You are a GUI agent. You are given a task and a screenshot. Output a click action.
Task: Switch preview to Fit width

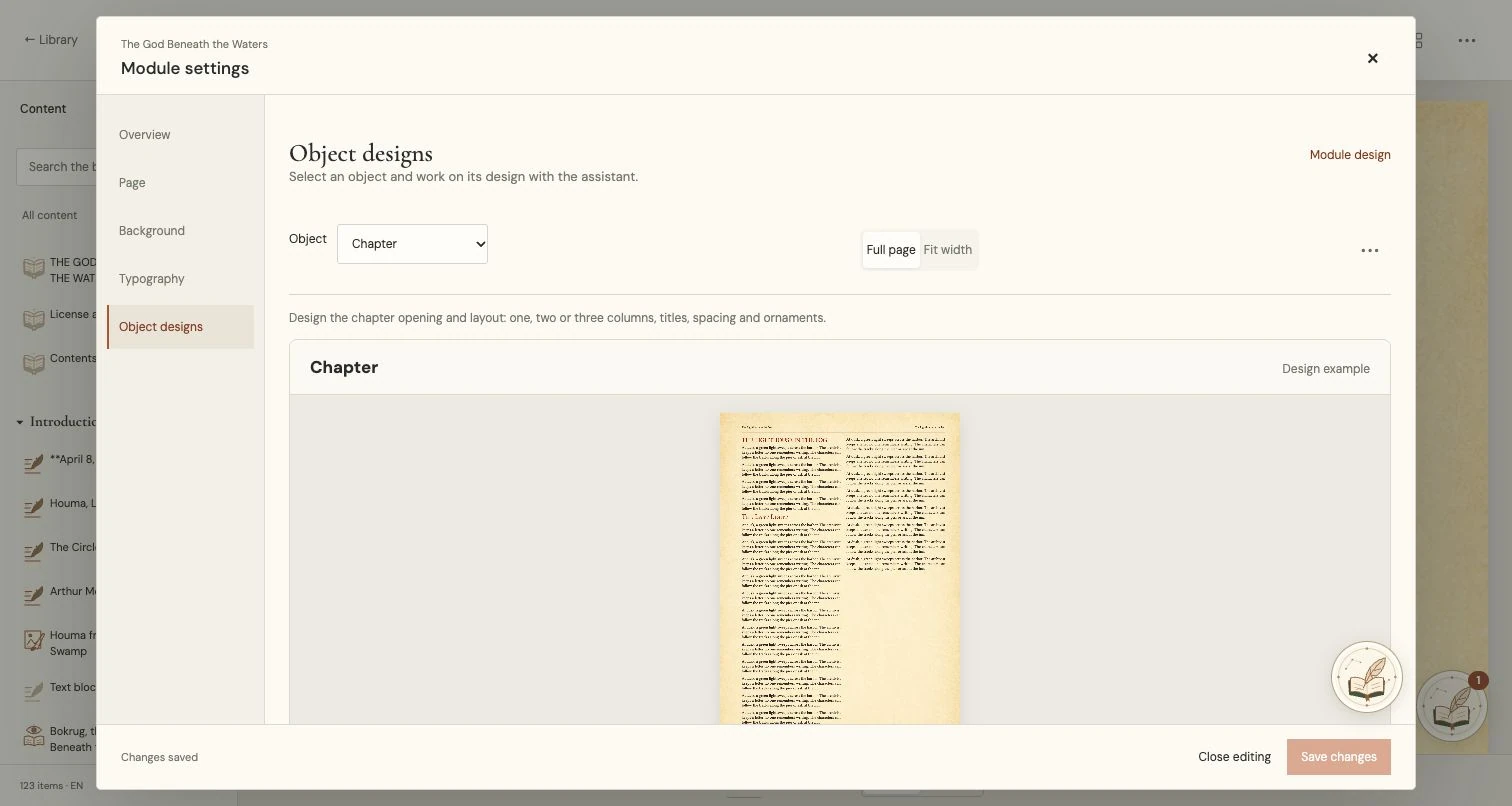(x=948, y=250)
